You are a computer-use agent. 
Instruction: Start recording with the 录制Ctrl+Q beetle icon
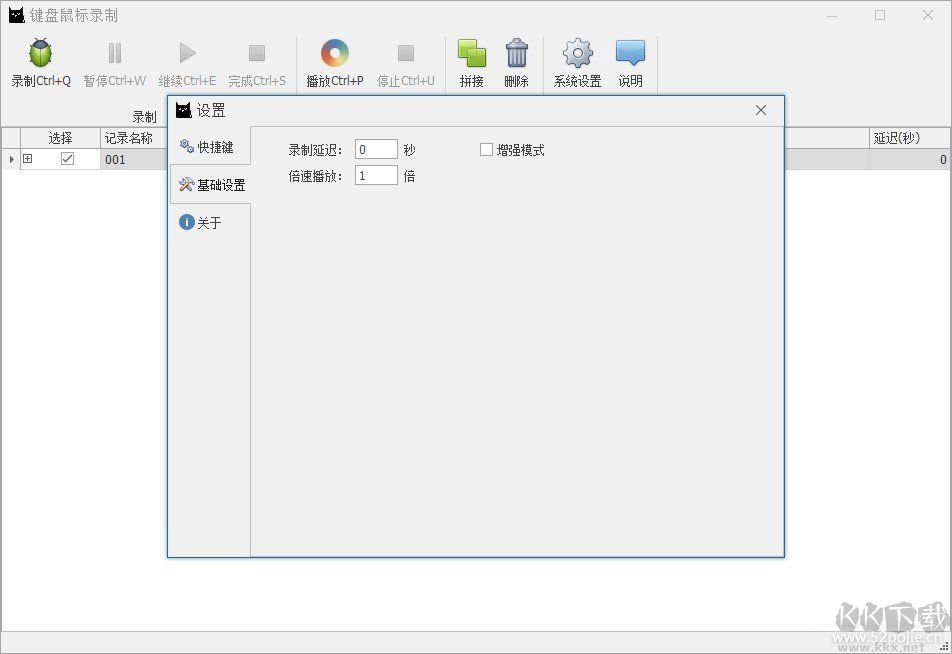click(x=39, y=54)
